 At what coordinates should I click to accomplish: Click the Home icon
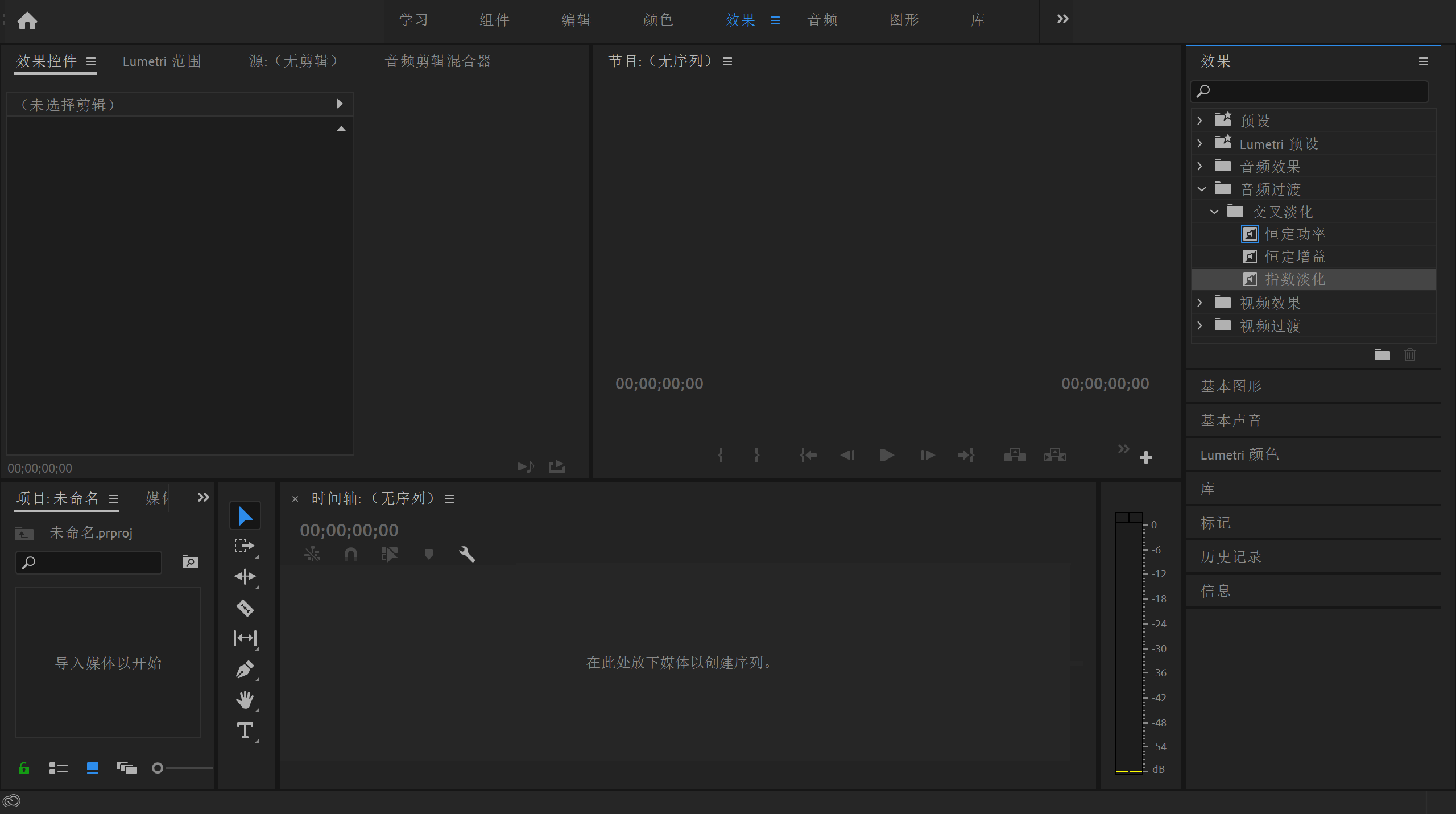click(27, 21)
